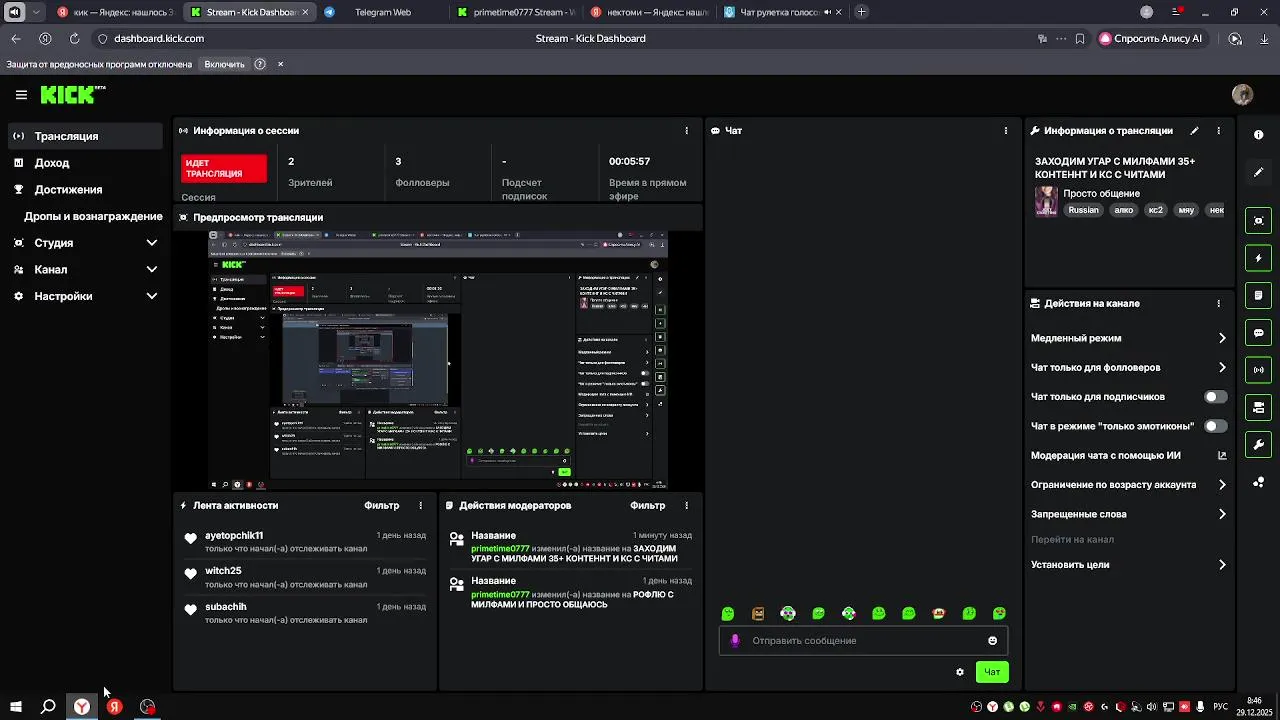1280x720 pixels.
Task: Switch to primetime0777 Stream browser tab
Action: click(514, 12)
